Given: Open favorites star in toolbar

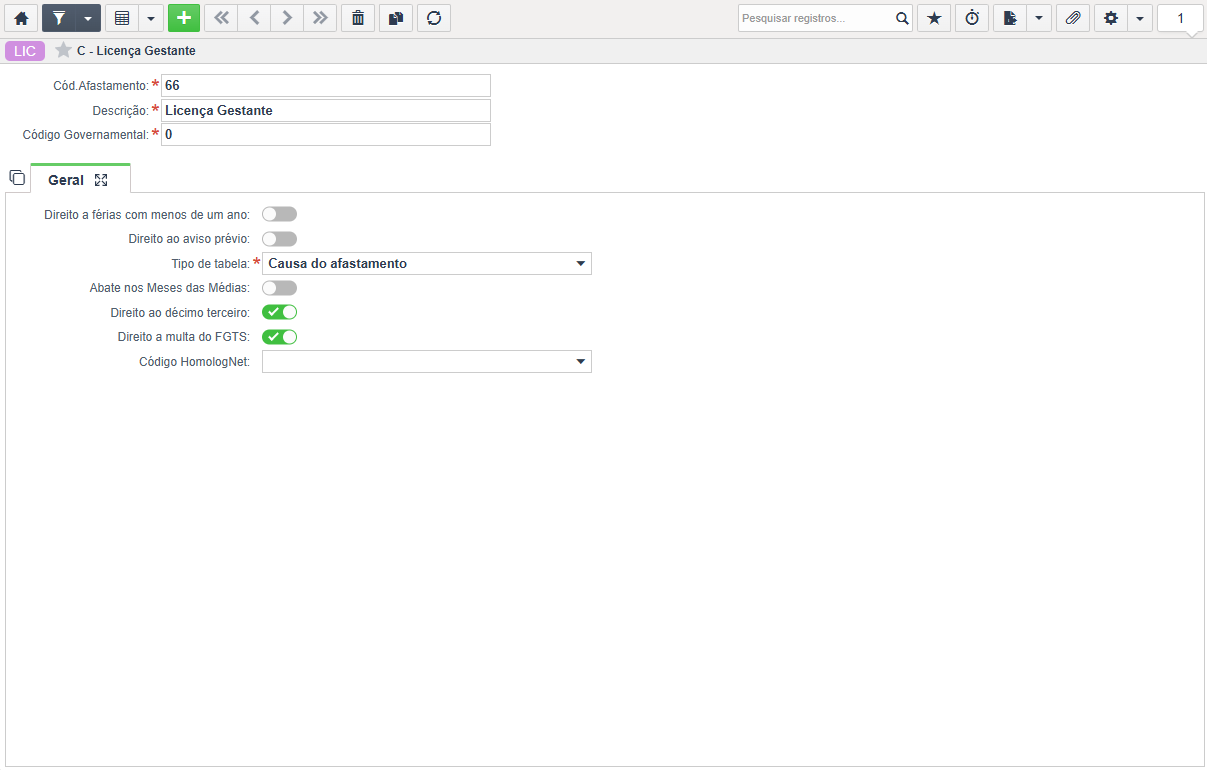Looking at the screenshot, I should (x=934, y=18).
